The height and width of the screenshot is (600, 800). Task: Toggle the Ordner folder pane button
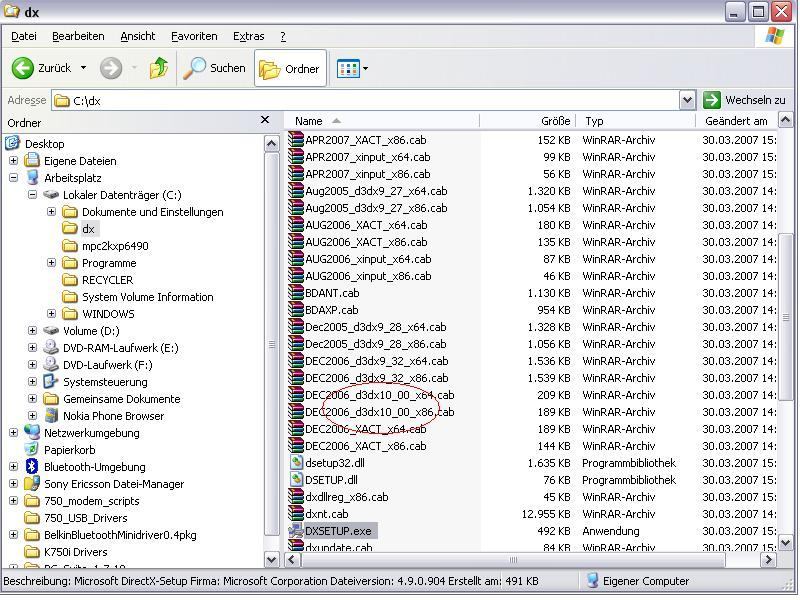[x=290, y=68]
